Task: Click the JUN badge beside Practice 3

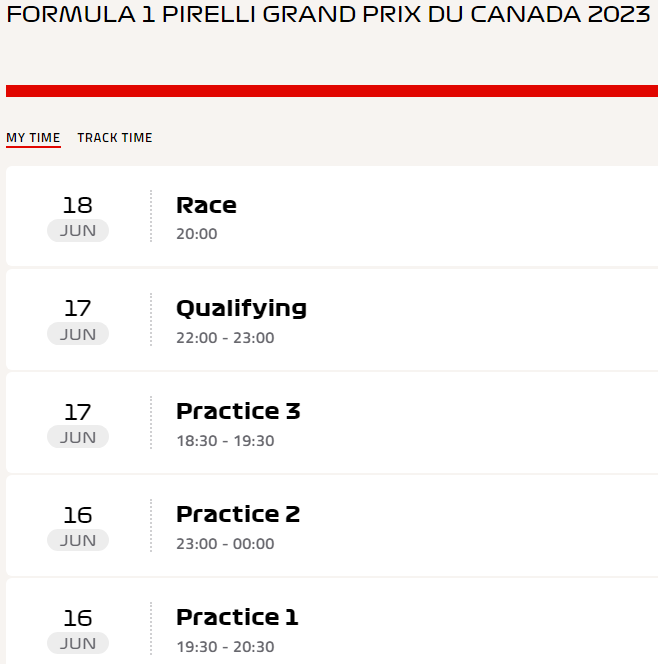Action: (78, 437)
